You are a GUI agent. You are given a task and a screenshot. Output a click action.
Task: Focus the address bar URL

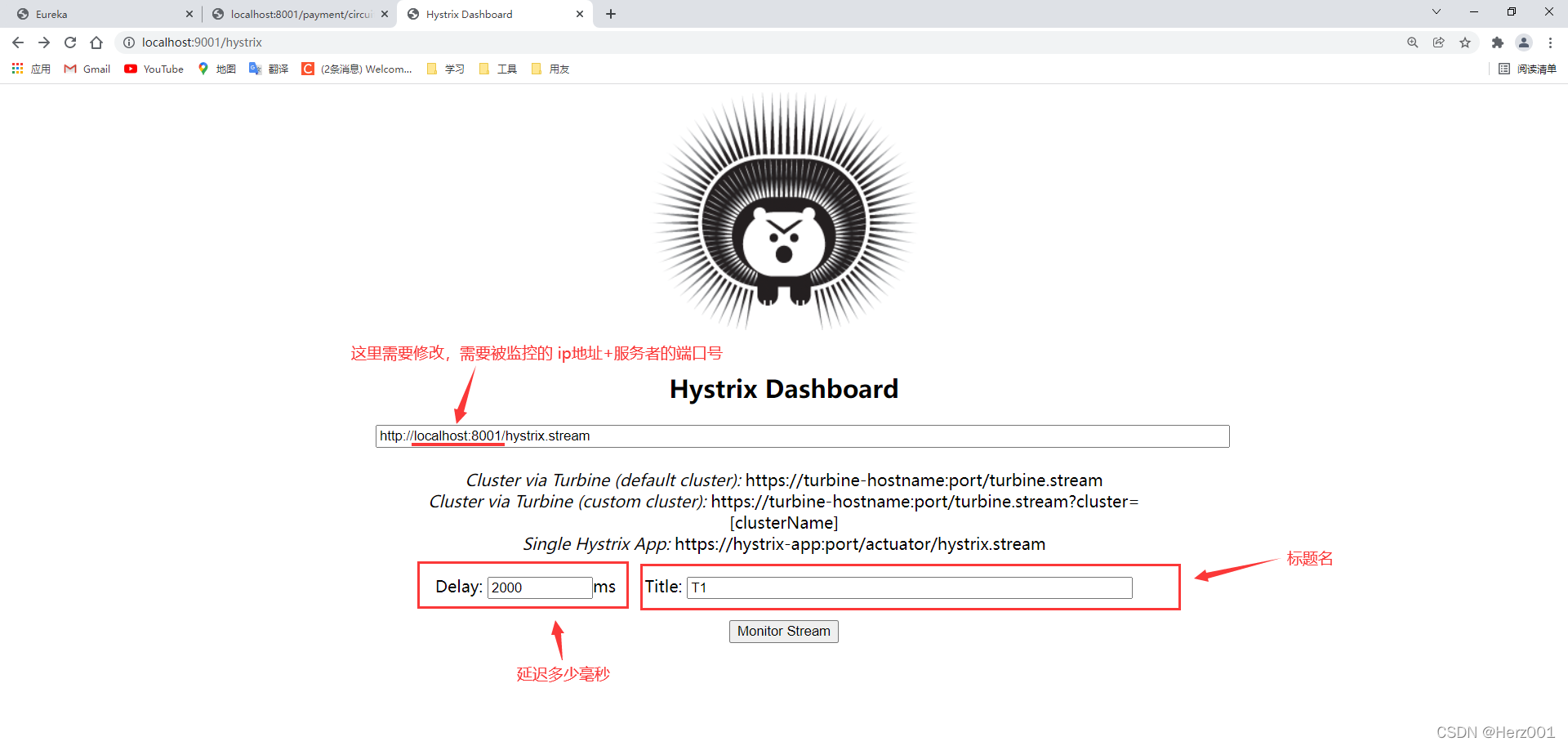[202, 42]
